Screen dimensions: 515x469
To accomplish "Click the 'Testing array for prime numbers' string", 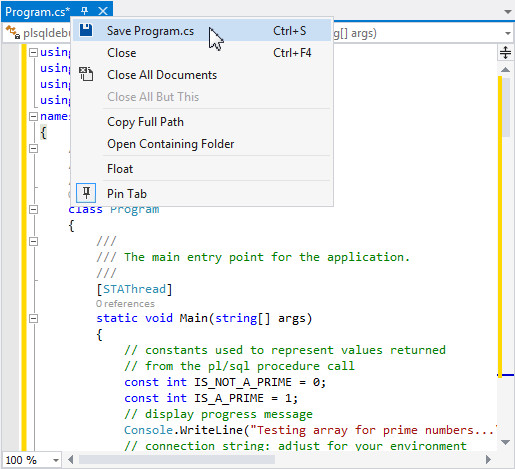I will click(374, 430).
